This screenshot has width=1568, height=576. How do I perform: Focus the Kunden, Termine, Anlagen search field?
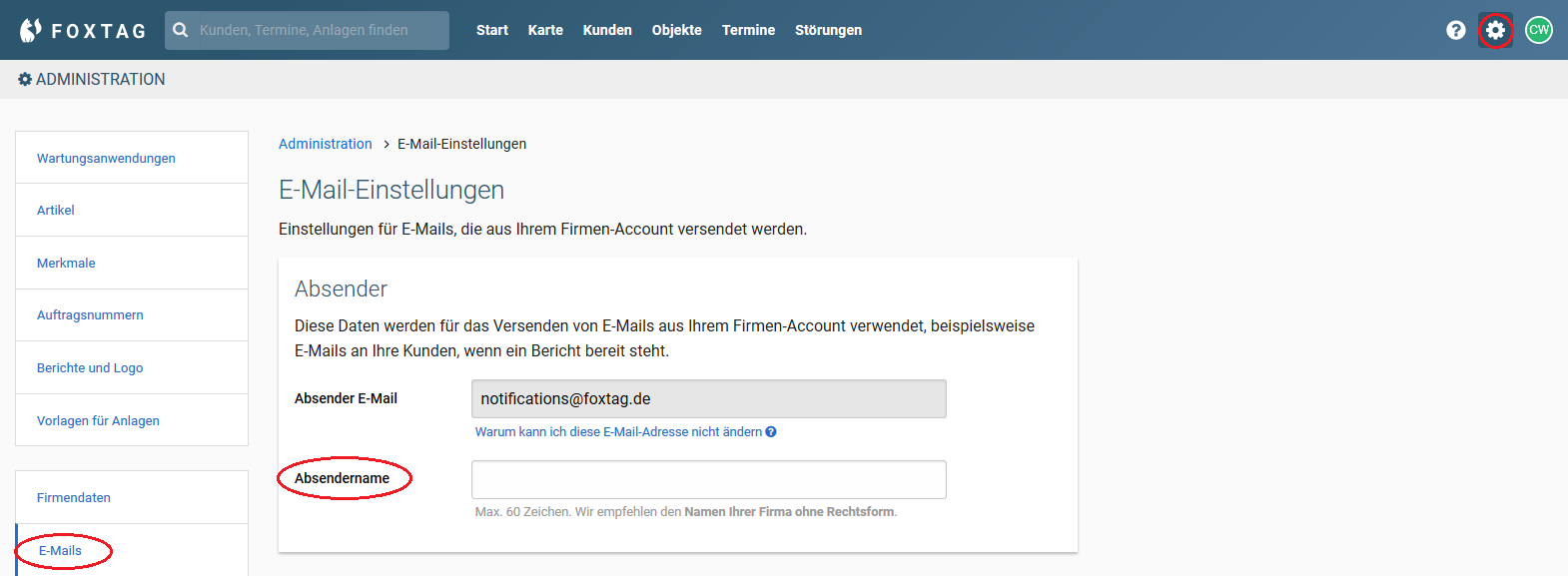click(308, 30)
